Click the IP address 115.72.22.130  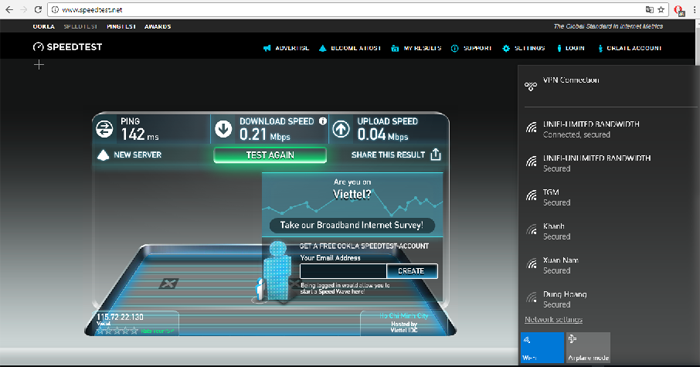tap(120, 317)
